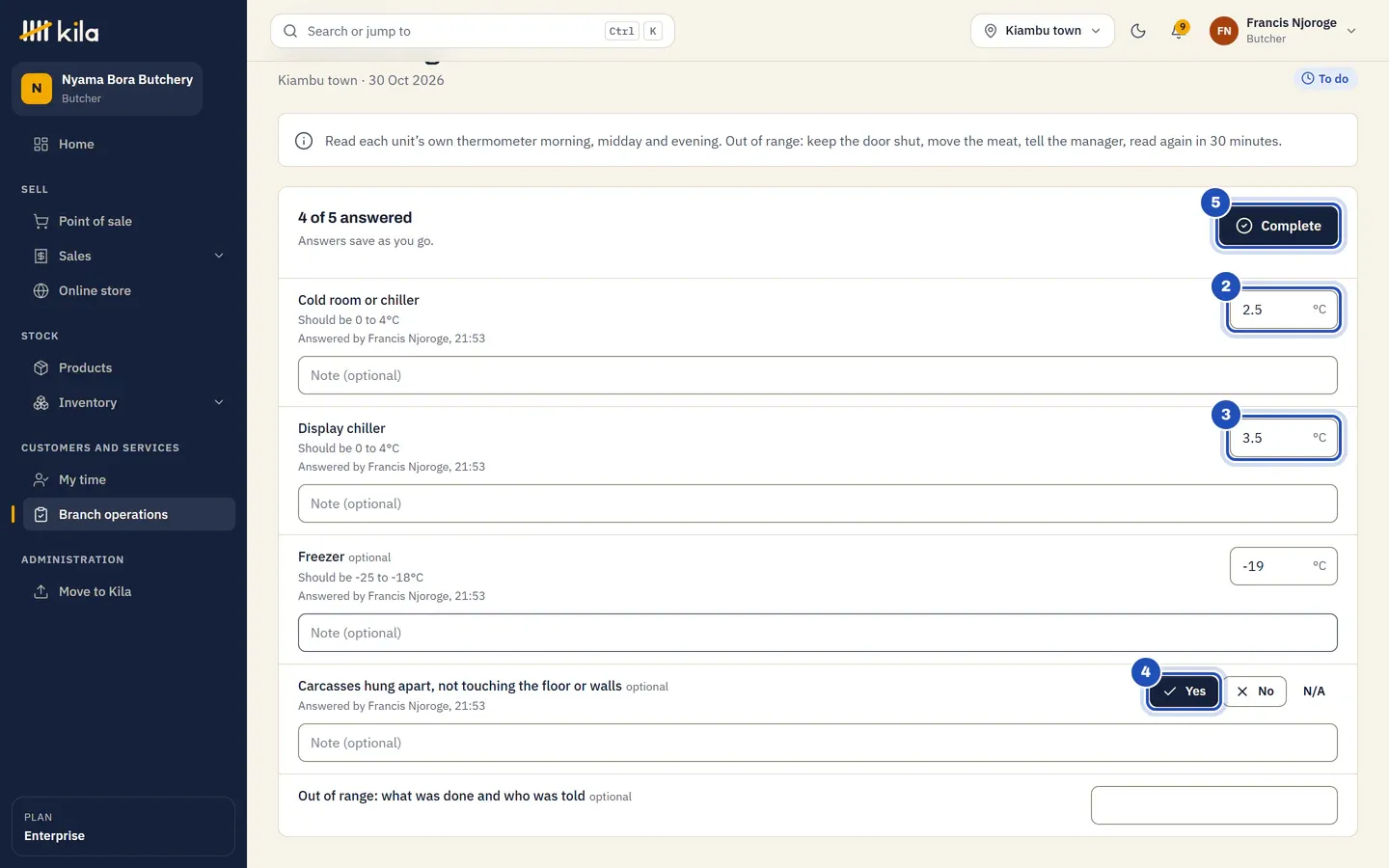Viewport: 1389px width, 868px height.
Task: Choose N/A for carcasses hung apart
Action: 1314,692
